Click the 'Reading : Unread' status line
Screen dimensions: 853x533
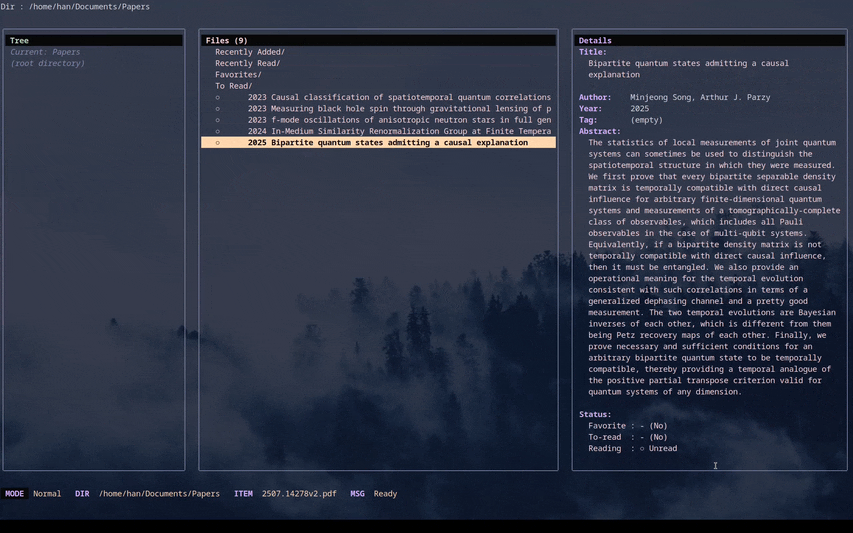click(x=633, y=449)
